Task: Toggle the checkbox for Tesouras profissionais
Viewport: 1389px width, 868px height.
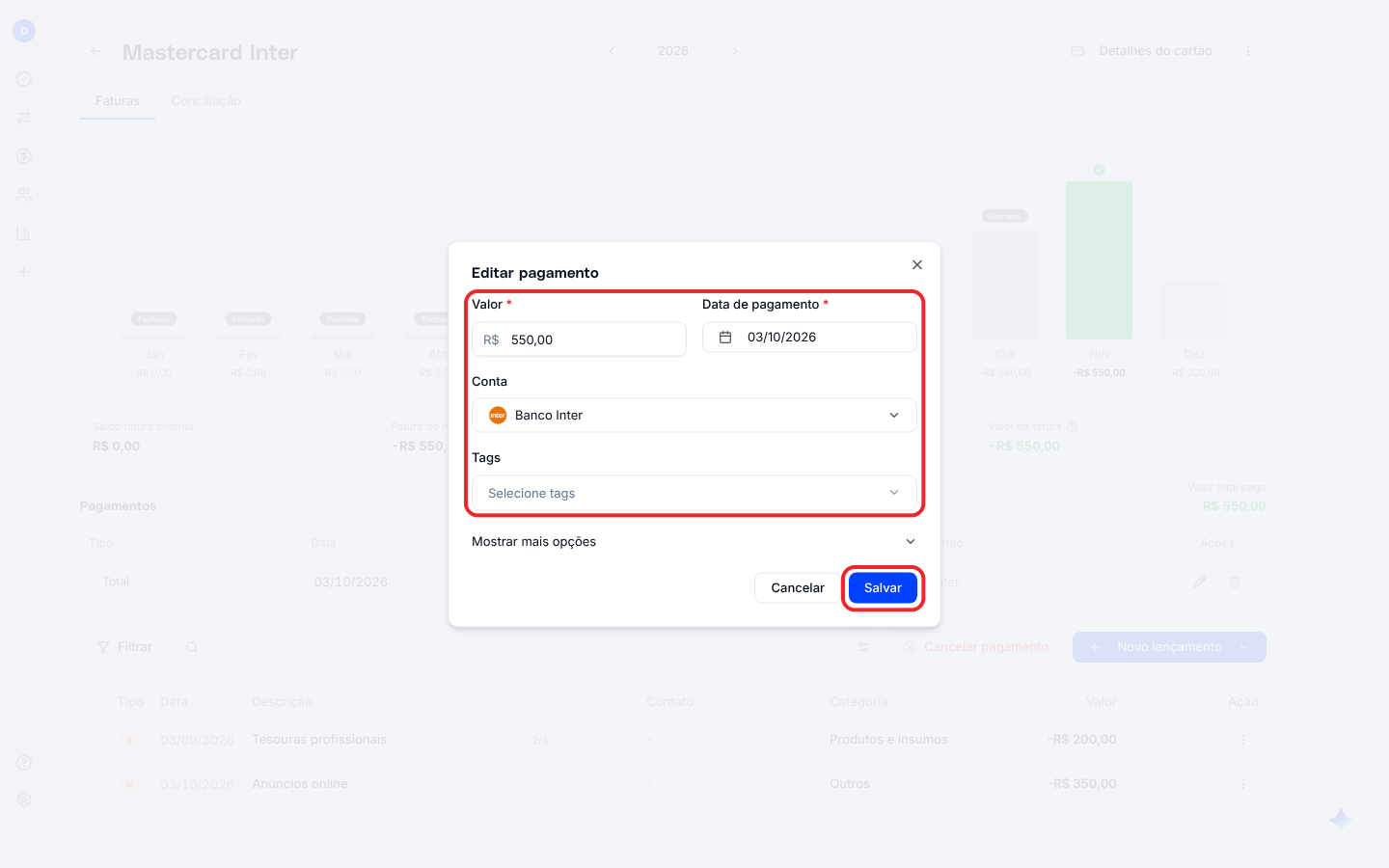Action: pyautogui.click(x=95, y=740)
